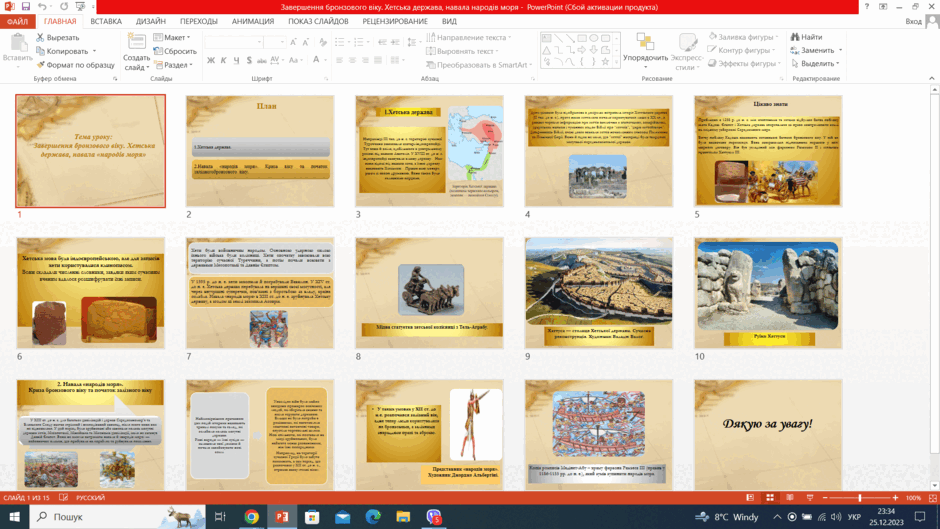940x529 pixels.
Task: Open the Copy (Копировать) dropdown arrow
Action: tap(94, 51)
